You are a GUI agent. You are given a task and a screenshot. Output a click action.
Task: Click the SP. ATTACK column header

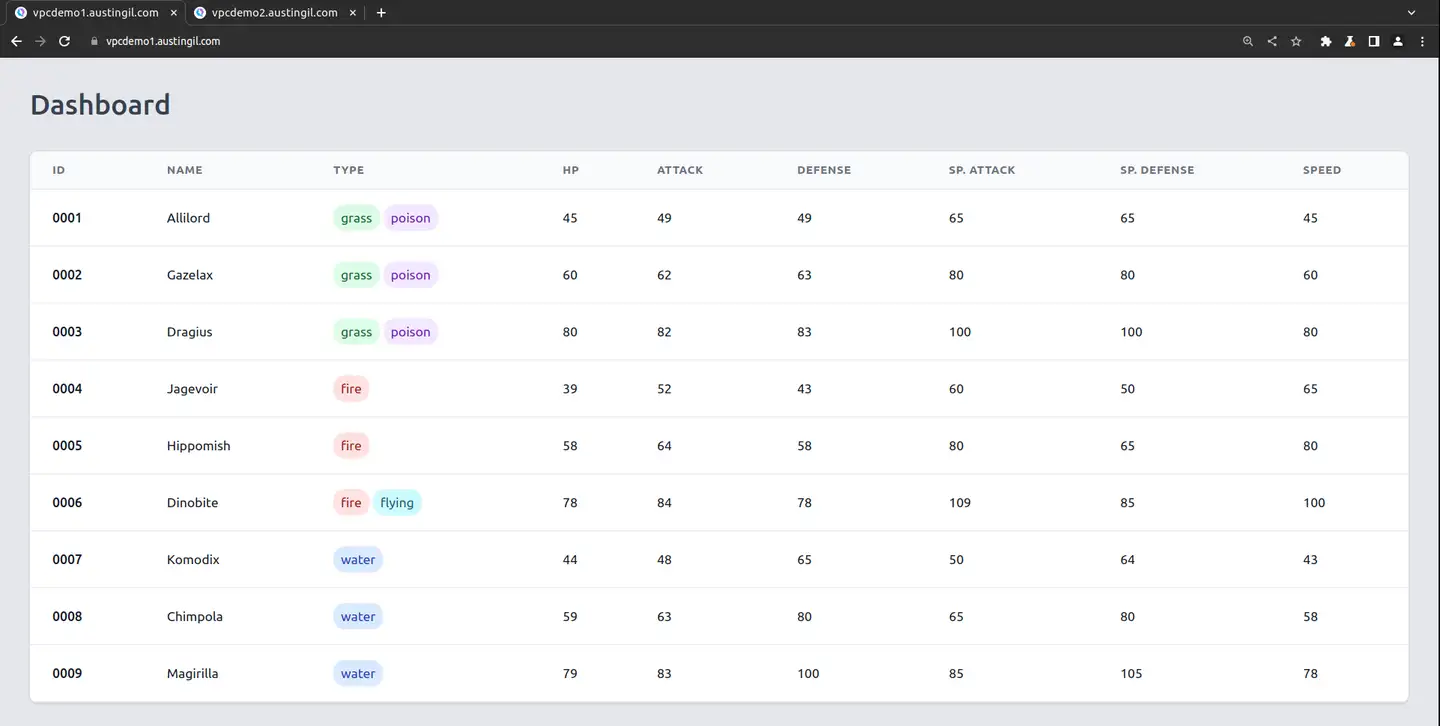[x=982, y=170]
